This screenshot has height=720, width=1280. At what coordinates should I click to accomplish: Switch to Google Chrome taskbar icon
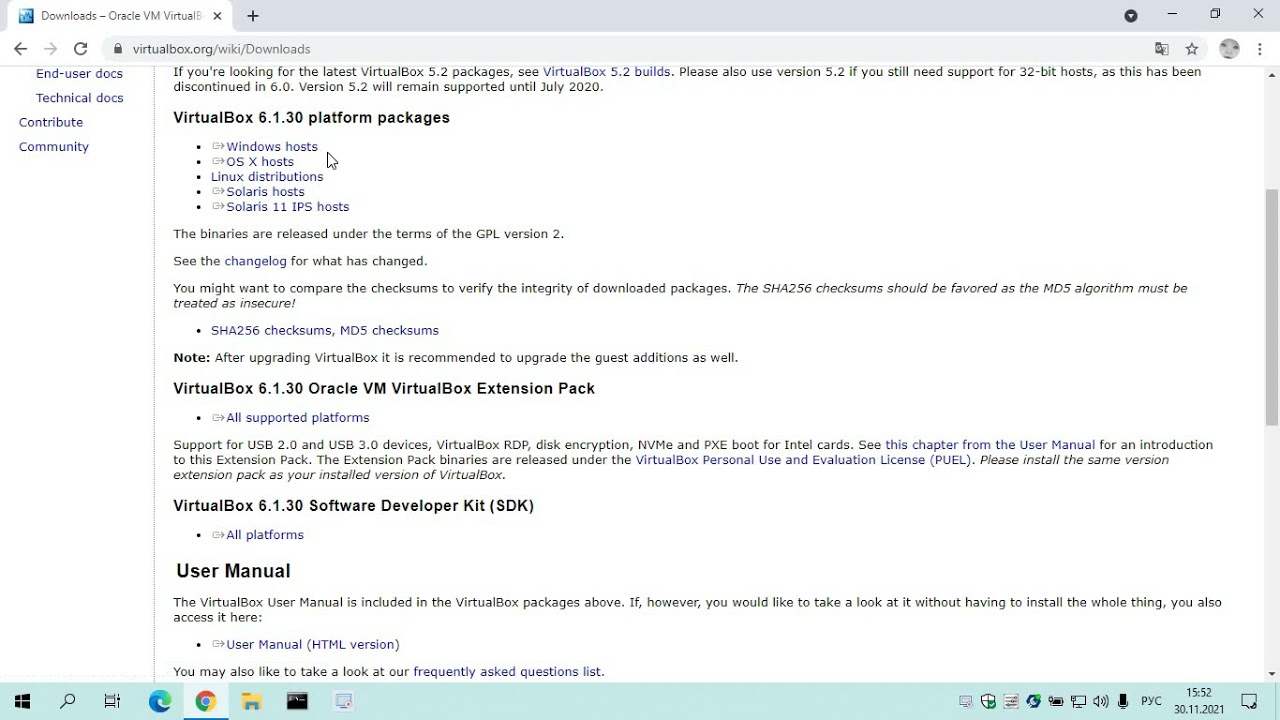pyautogui.click(x=205, y=701)
